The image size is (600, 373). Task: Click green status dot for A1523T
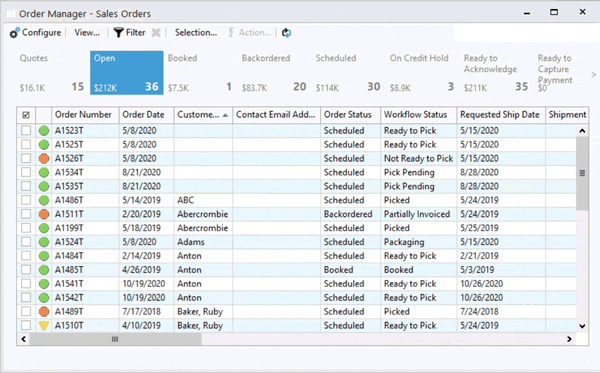[44, 130]
